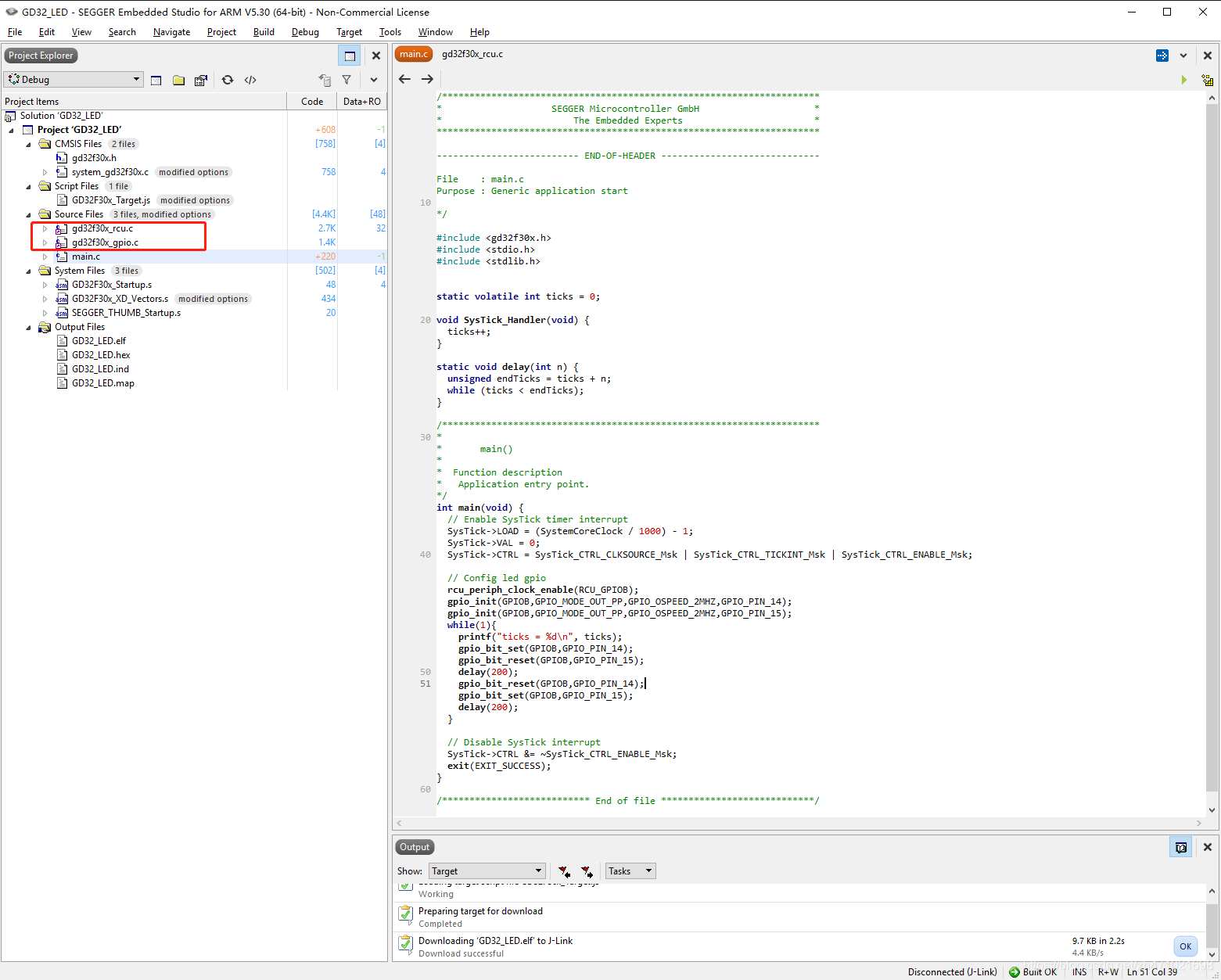
Task: Switch to the gd32f30x_rcu.c editor tab
Action: pos(472,54)
